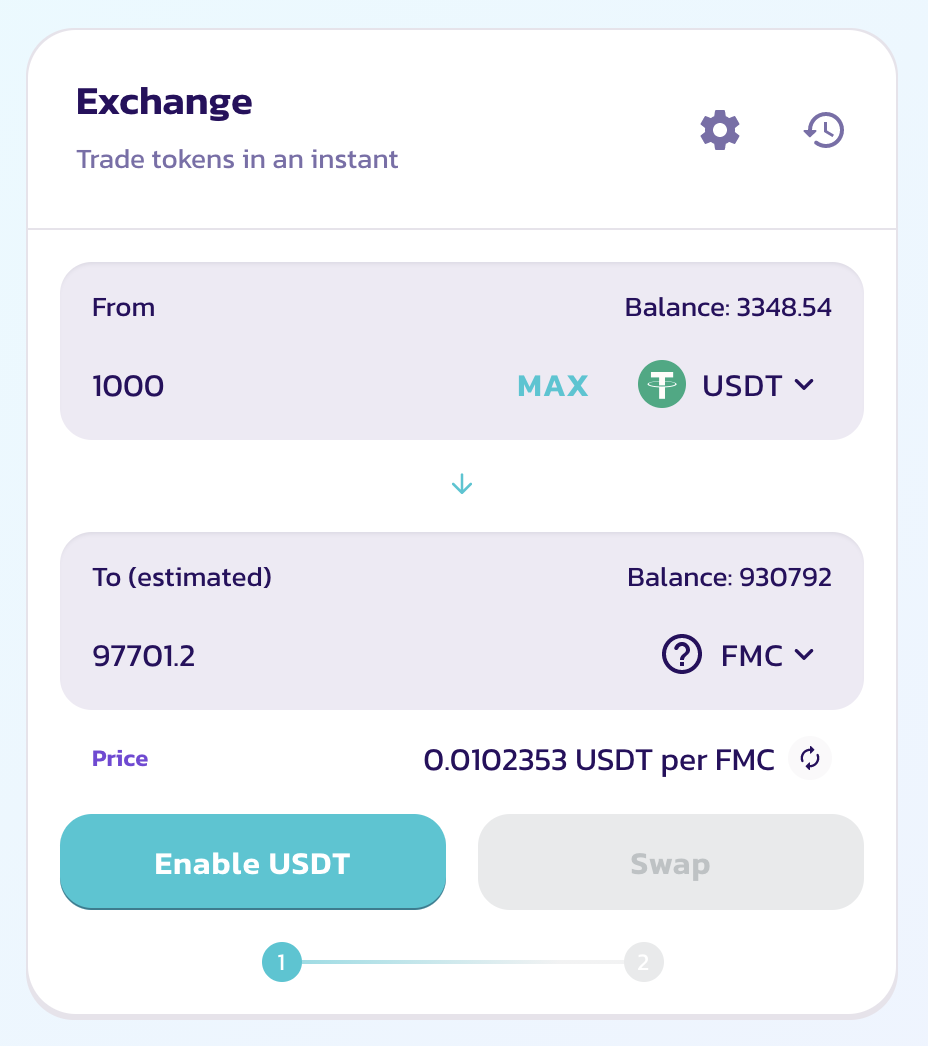Viewport: 928px width, 1046px height.
Task: Expand FMC token chevron
Action: (x=805, y=655)
